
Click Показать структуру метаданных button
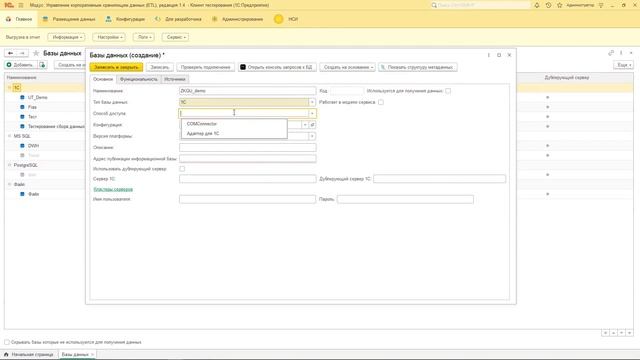(418, 67)
